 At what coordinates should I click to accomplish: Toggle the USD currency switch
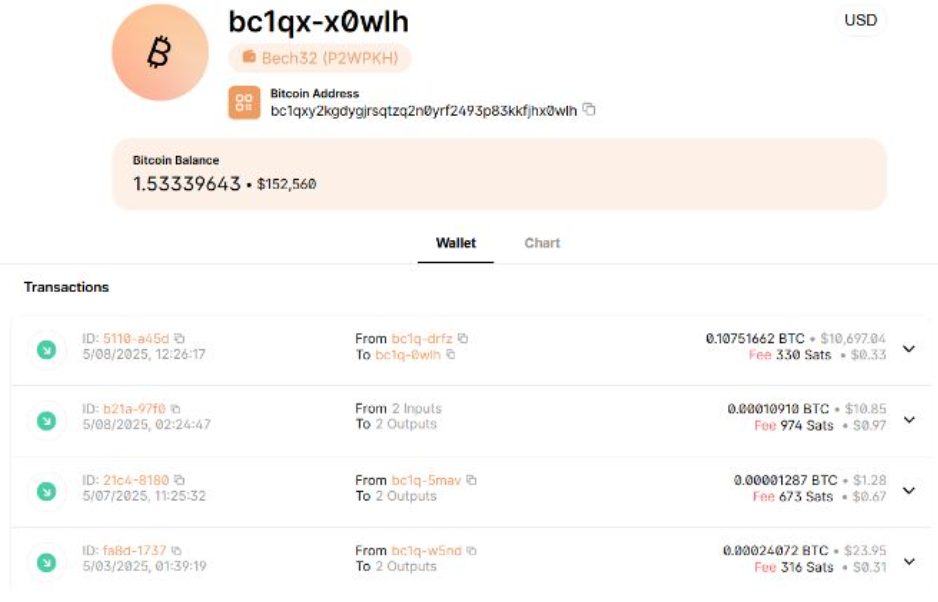[860, 21]
